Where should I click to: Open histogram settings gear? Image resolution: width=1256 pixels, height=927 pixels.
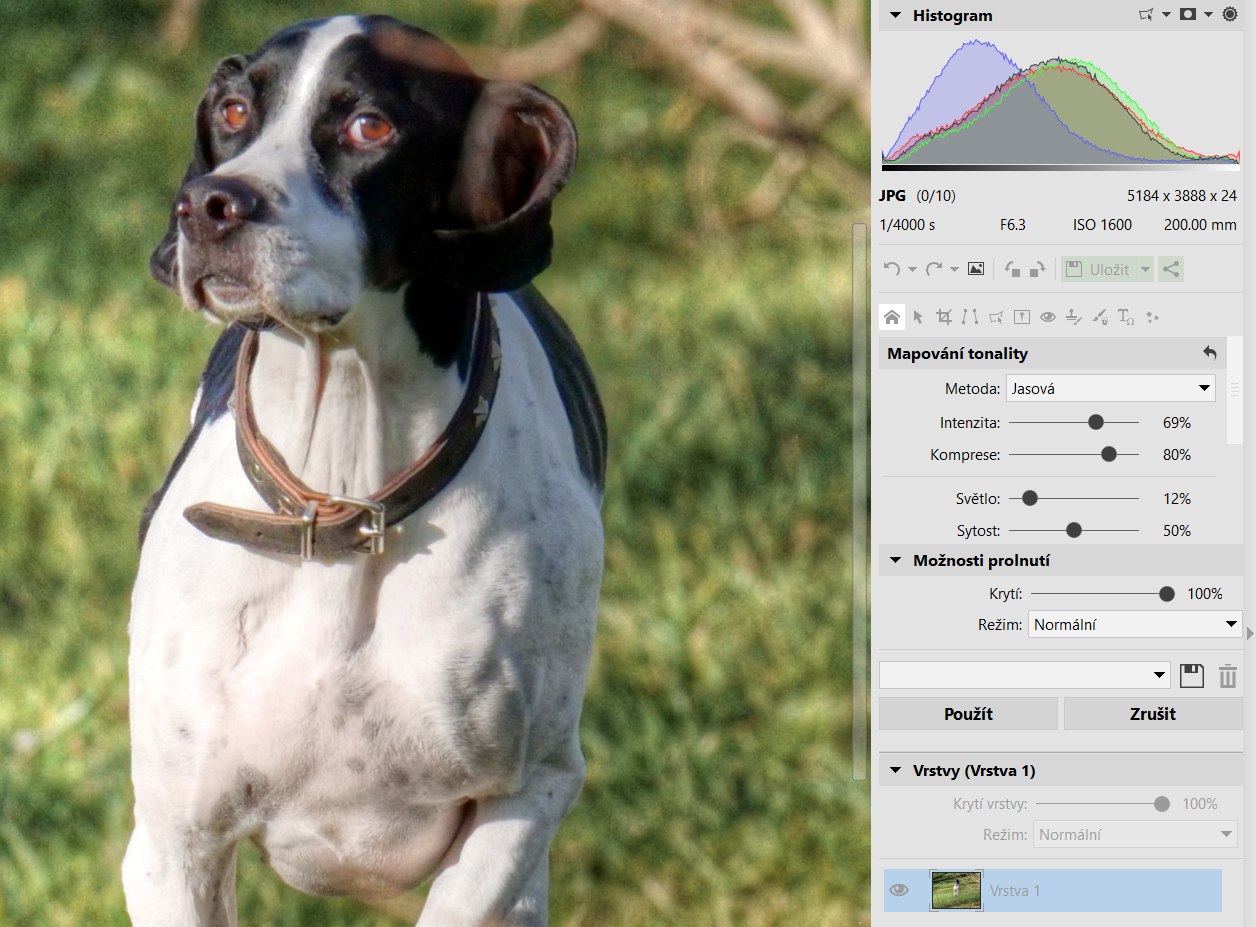1229,15
